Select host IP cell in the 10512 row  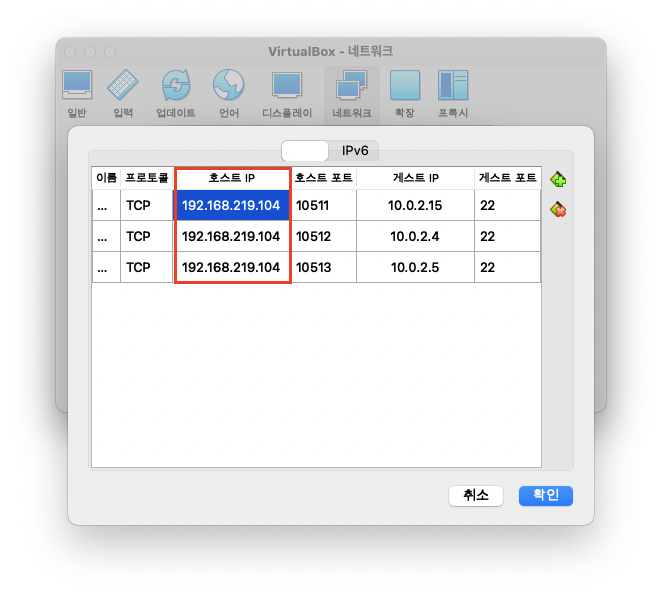[232, 236]
